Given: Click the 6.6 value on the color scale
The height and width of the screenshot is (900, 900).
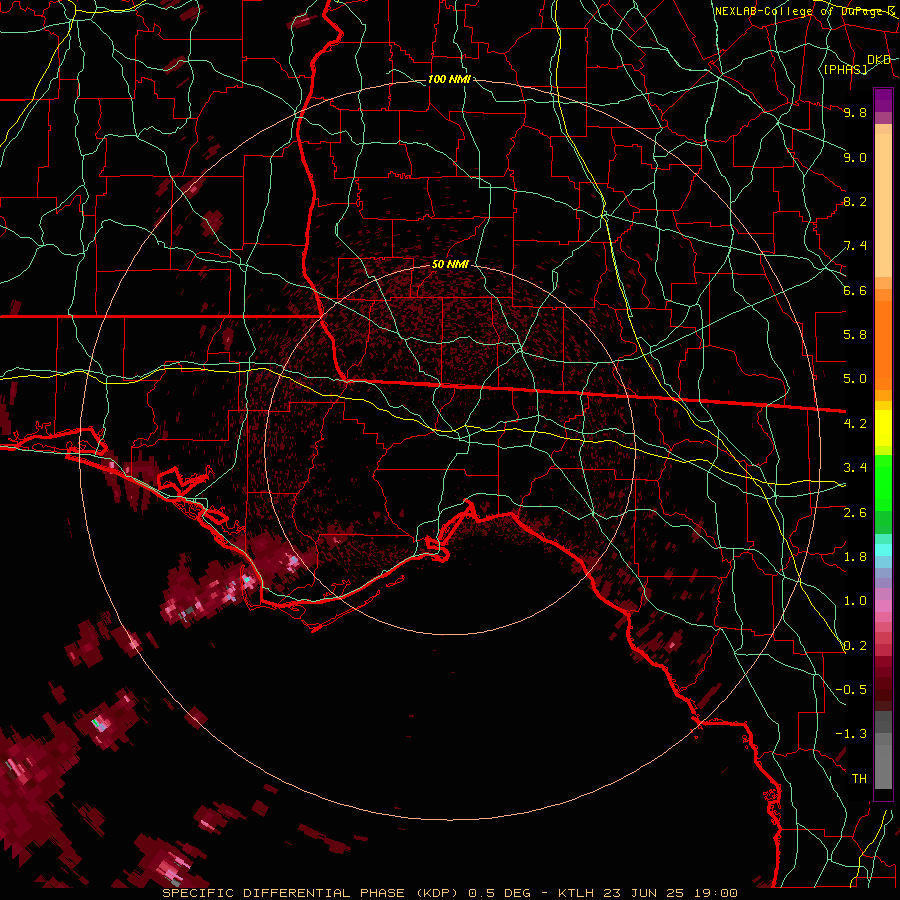Looking at the screenshot, I should (855, 290).
